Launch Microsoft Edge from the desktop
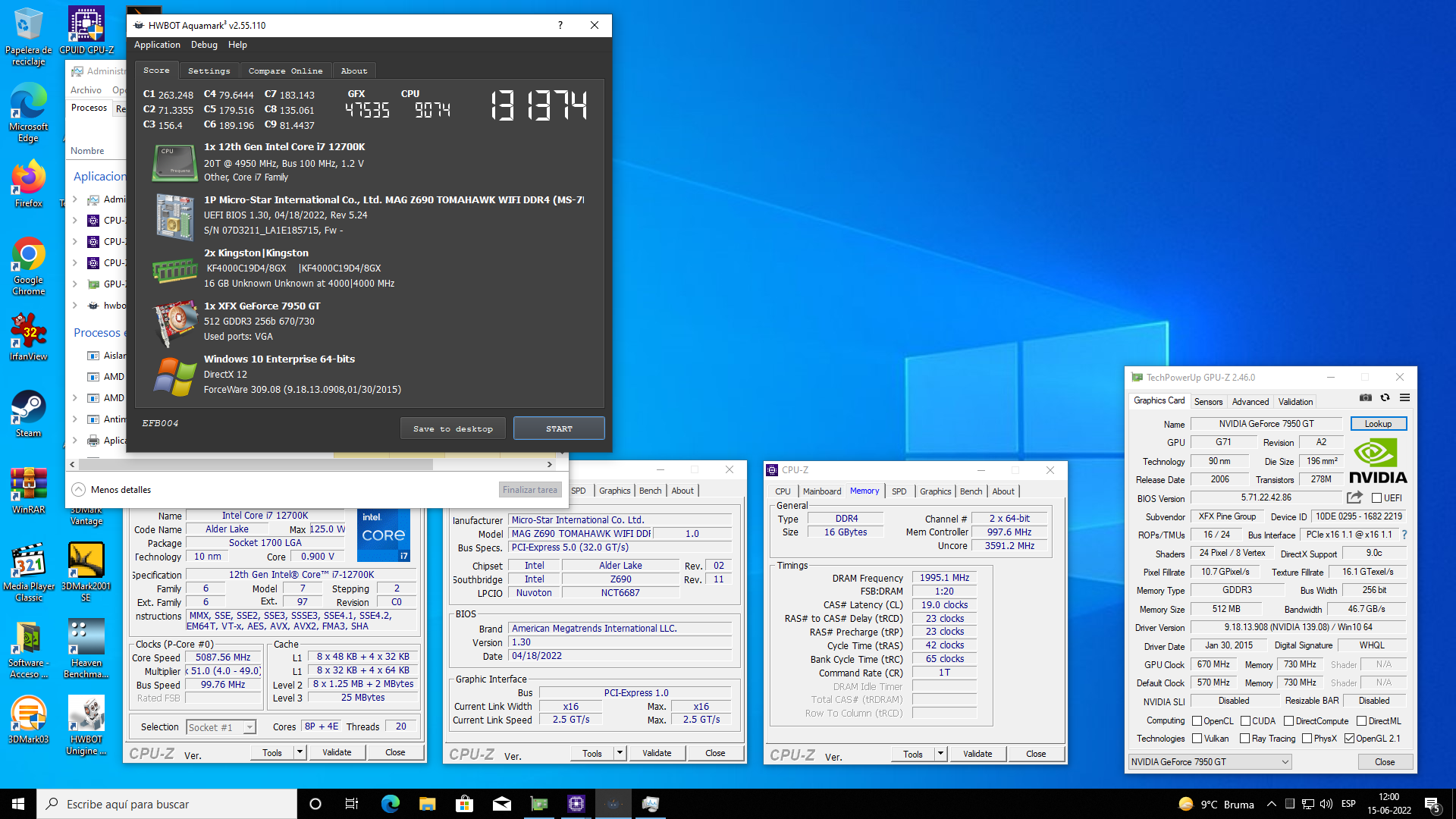 [28, 112]
